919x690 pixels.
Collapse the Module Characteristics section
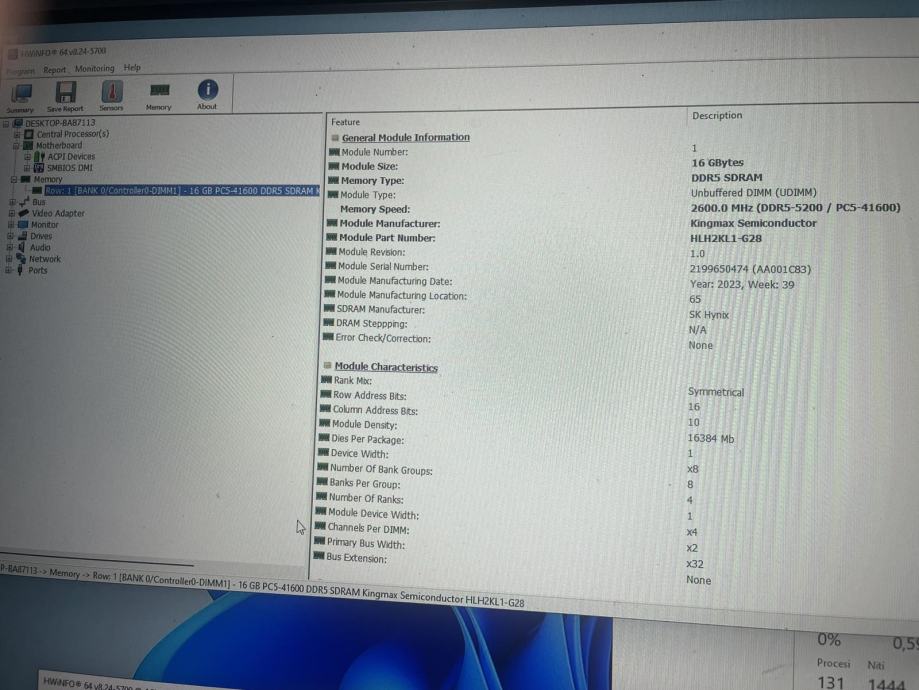click(328, 365)
